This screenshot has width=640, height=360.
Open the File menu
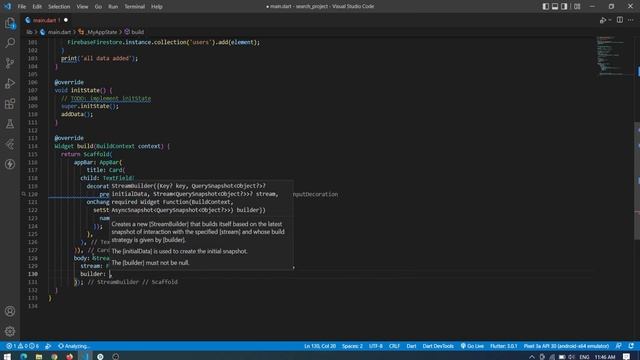[22, 7]
